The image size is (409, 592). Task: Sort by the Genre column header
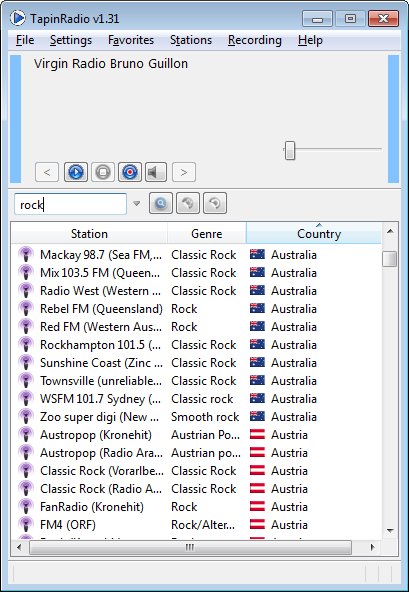pos(207,233)
